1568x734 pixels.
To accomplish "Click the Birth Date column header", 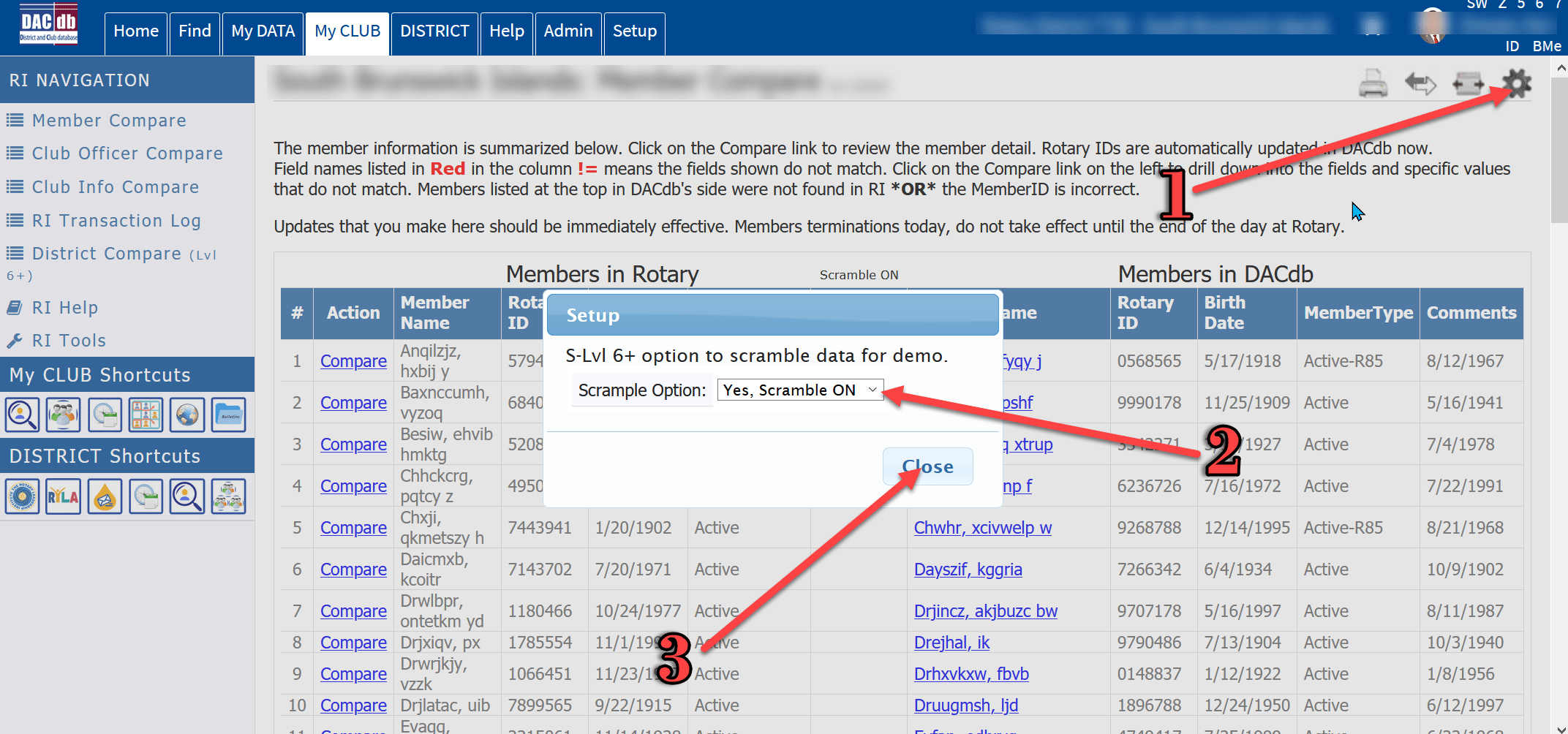I will point(1246,313).
